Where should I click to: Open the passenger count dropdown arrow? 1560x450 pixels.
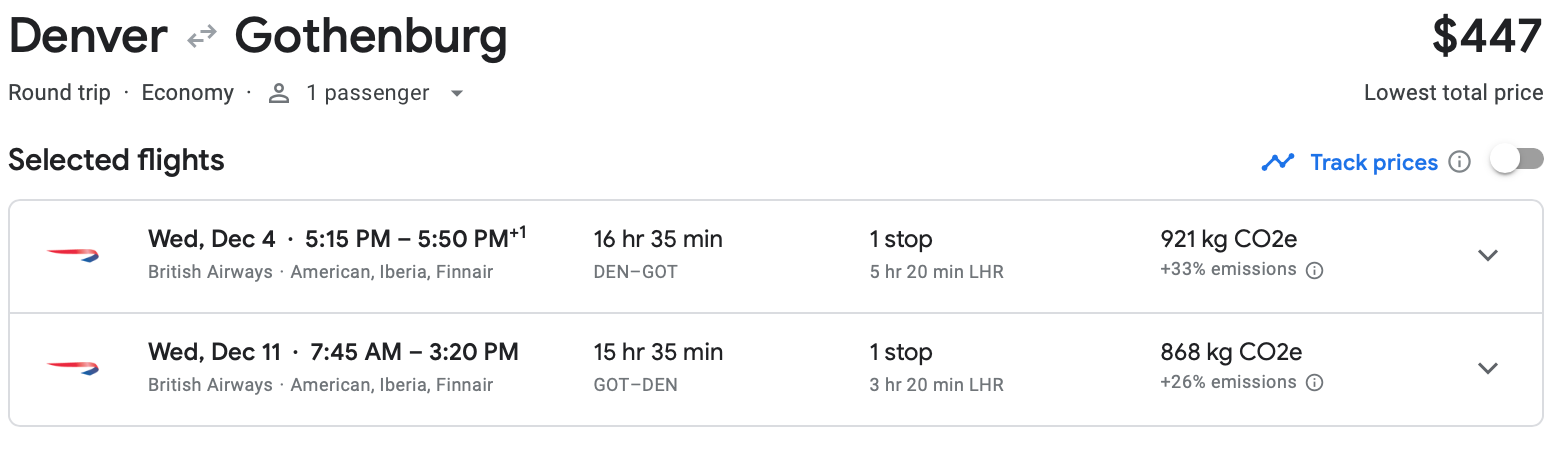coord(457,94)
